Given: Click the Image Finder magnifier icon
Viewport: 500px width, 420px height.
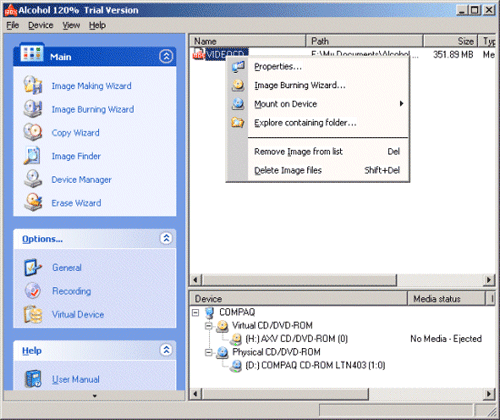Looking at the screenshot, I should click(33, 155).
